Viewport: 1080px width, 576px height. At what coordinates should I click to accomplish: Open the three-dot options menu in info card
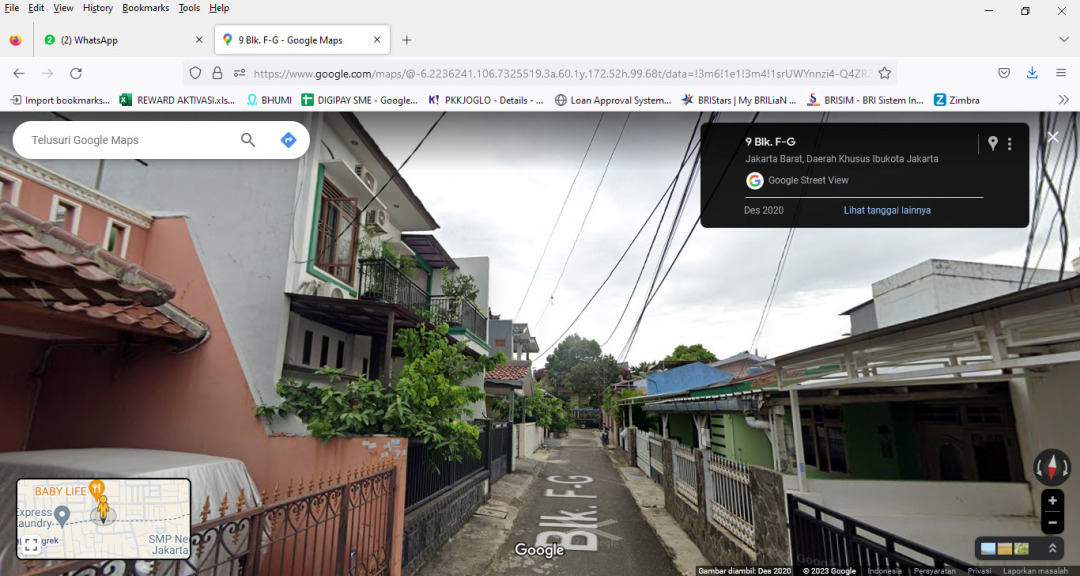(x=1010, y=143)
